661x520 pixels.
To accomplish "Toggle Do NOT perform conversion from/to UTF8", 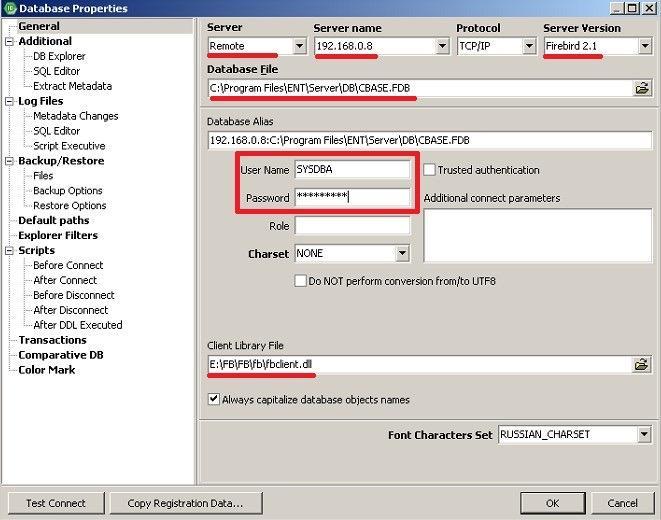I will coord(300,281).
